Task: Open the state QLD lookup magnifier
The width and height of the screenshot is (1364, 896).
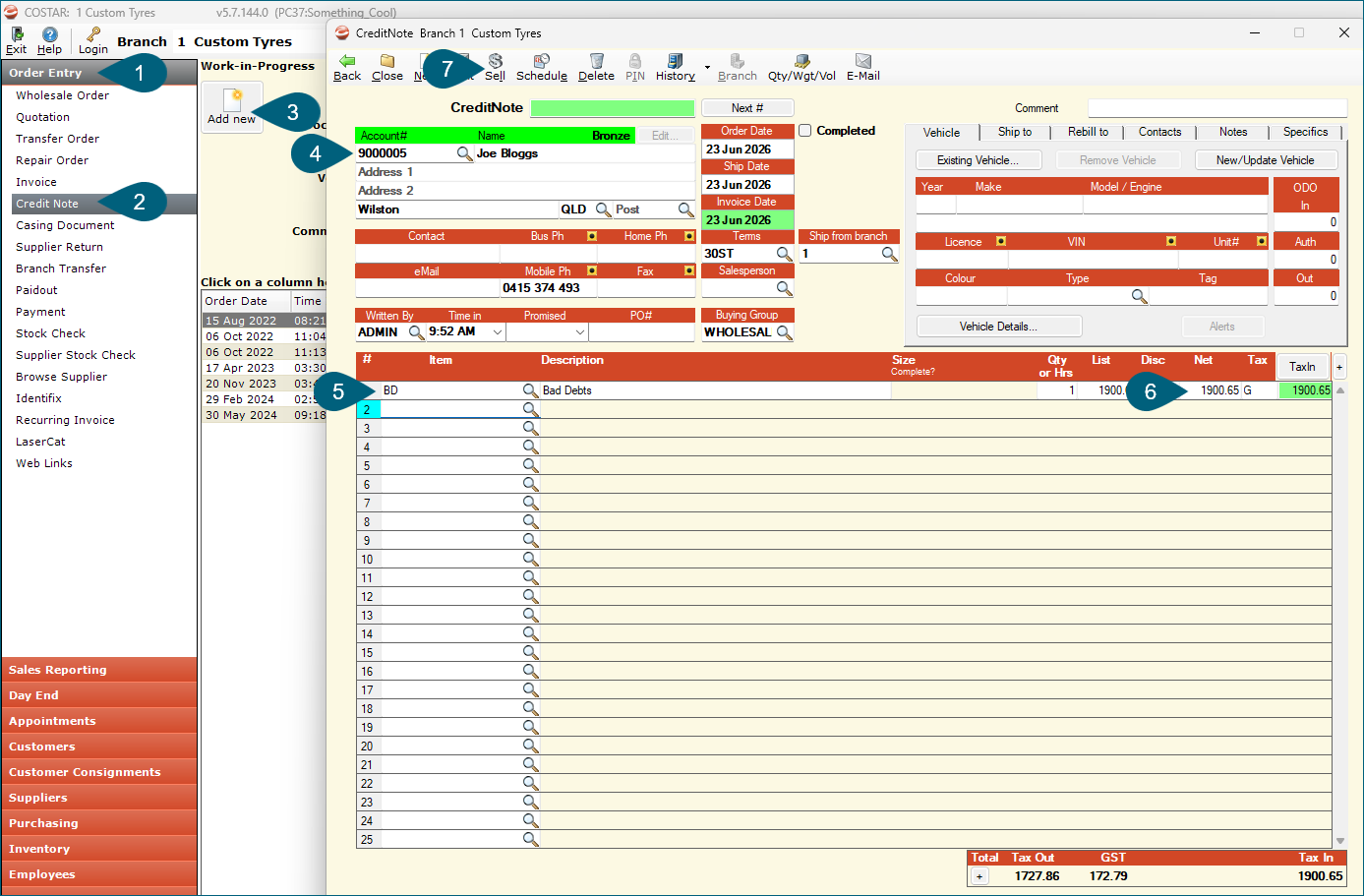Action: (604, 209)
